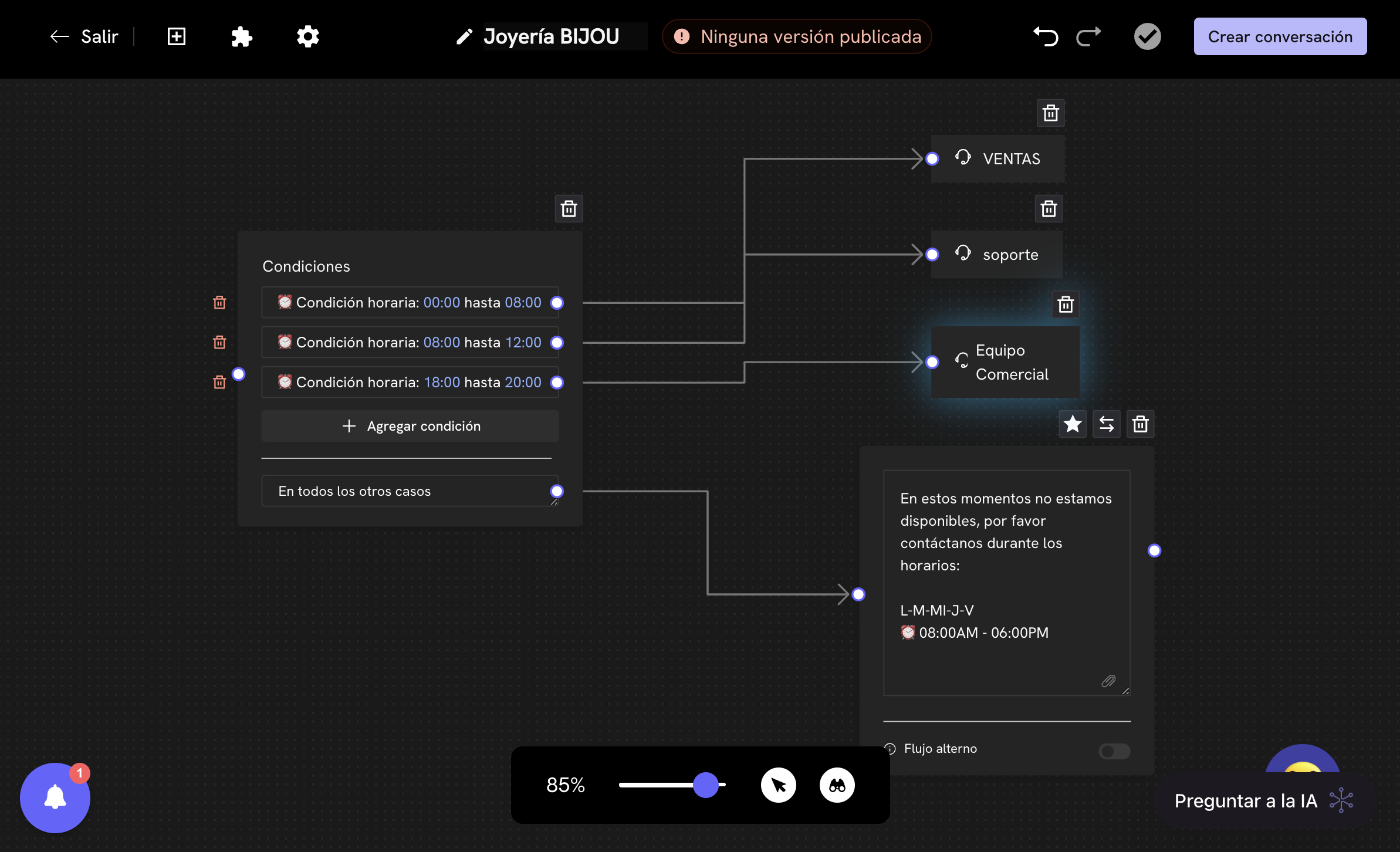Delete the 08:00 hasta 12:00 condition
The width and height of the screenshot is (1400, 852).
click(219, 342)
